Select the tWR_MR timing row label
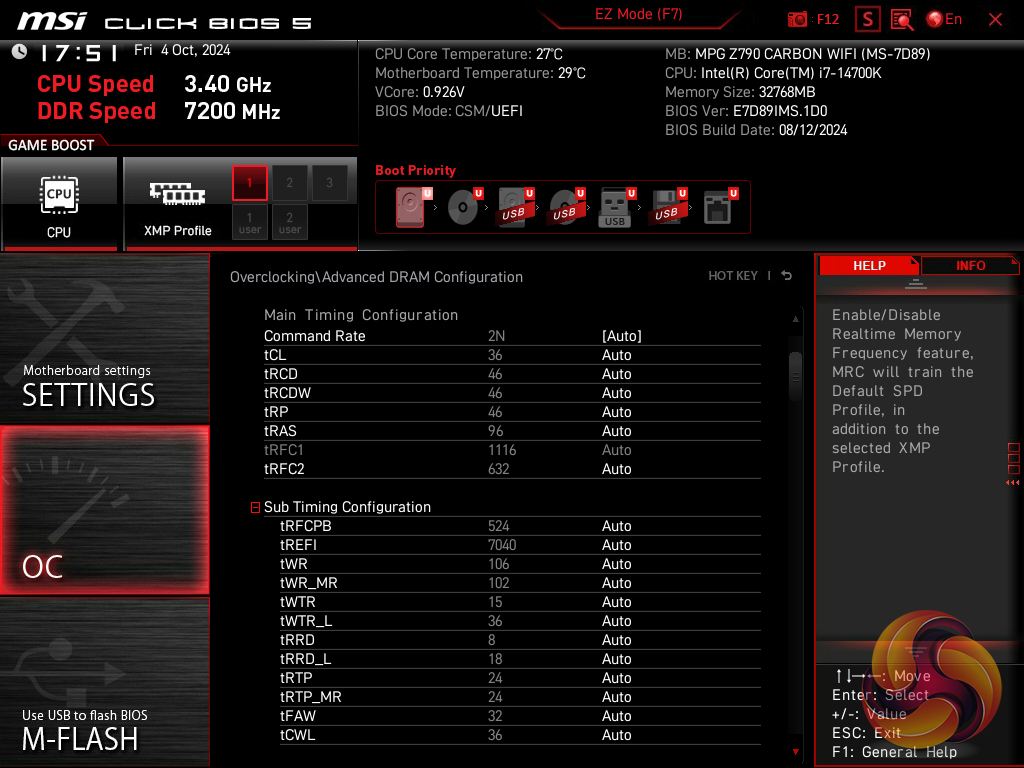Image resolution: width=1024 pixels, height=768 pixels. [x=308, y=583]
